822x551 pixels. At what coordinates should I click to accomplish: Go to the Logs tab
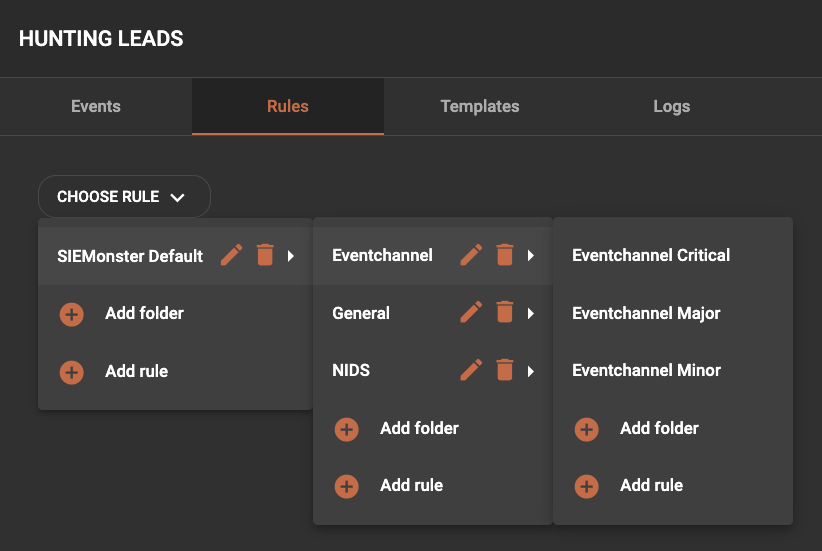(x=671, y=106)
